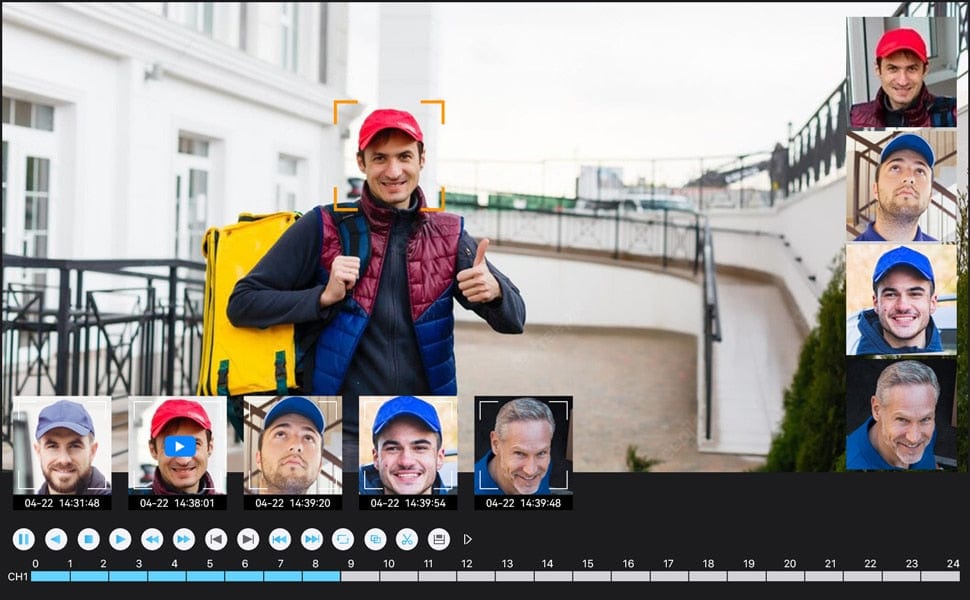Step forward one frame with gray icon
The width and height of the screenshot is (970, 600).
248,539
